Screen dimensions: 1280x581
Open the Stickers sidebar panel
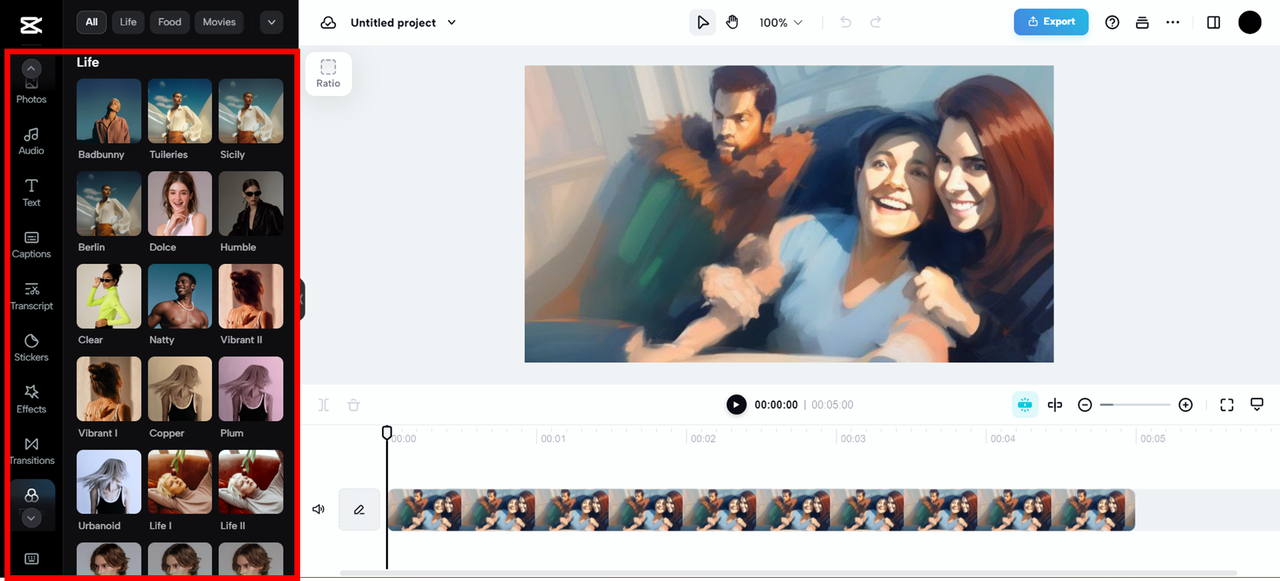click(x=31, y=348)
